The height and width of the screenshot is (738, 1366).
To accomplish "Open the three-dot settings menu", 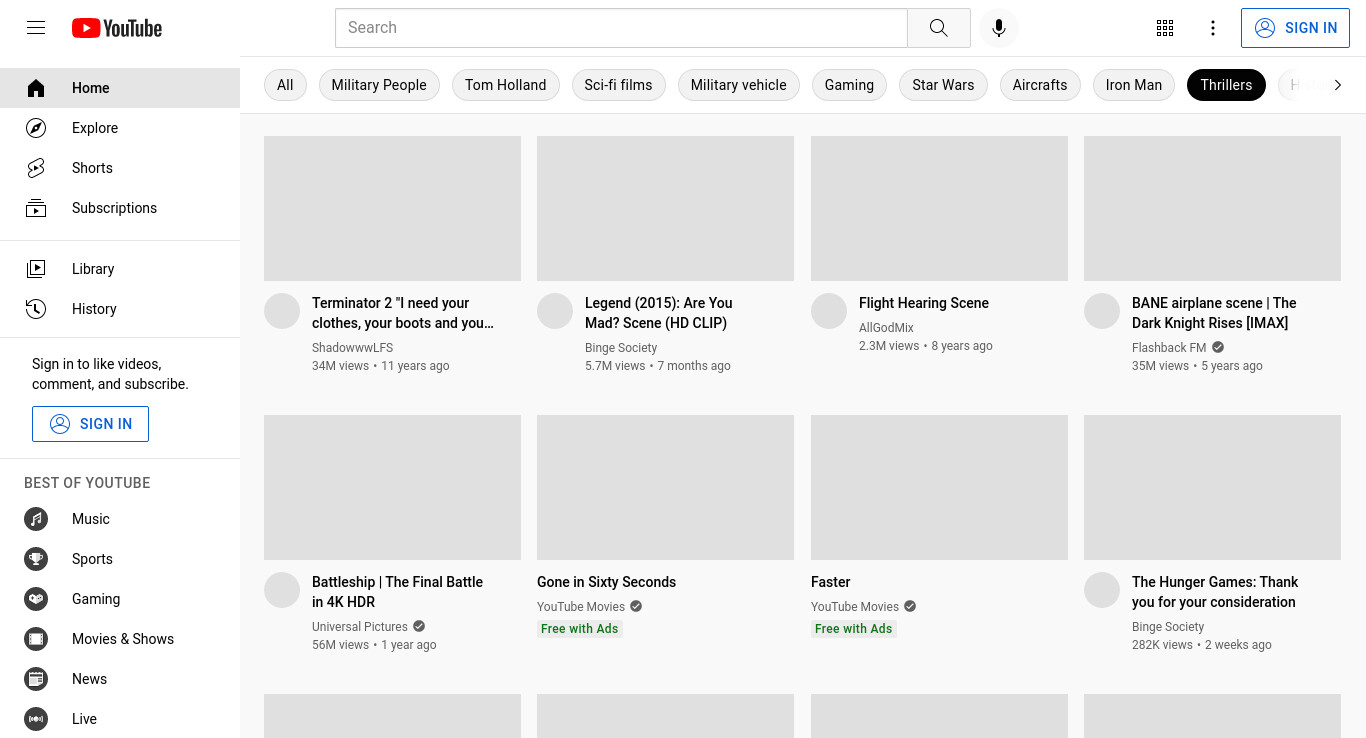I will click(1212, 28).
